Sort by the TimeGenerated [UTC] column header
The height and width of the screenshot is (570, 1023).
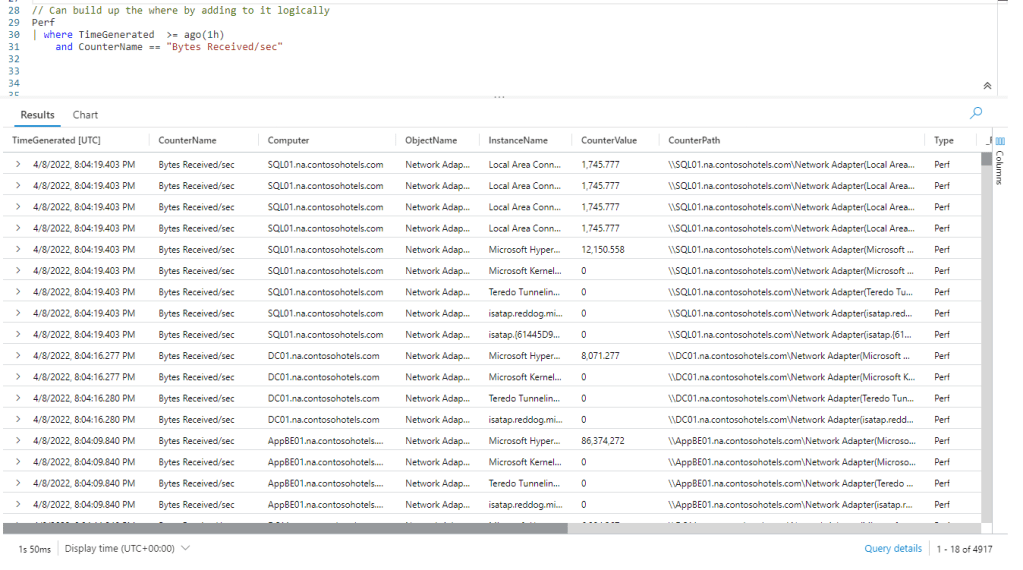pyautogui.click(x=57, y=141)
